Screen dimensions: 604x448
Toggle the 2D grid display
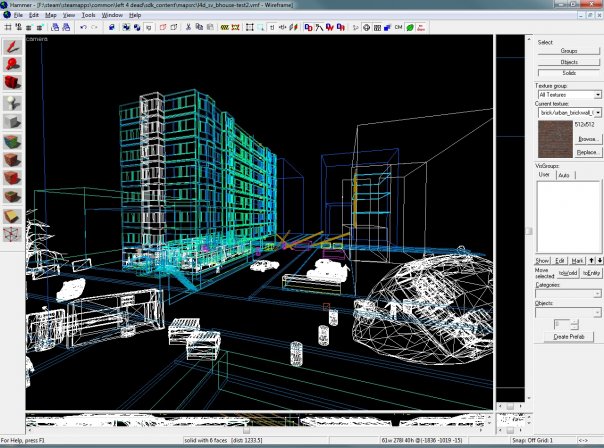[7, 27]
